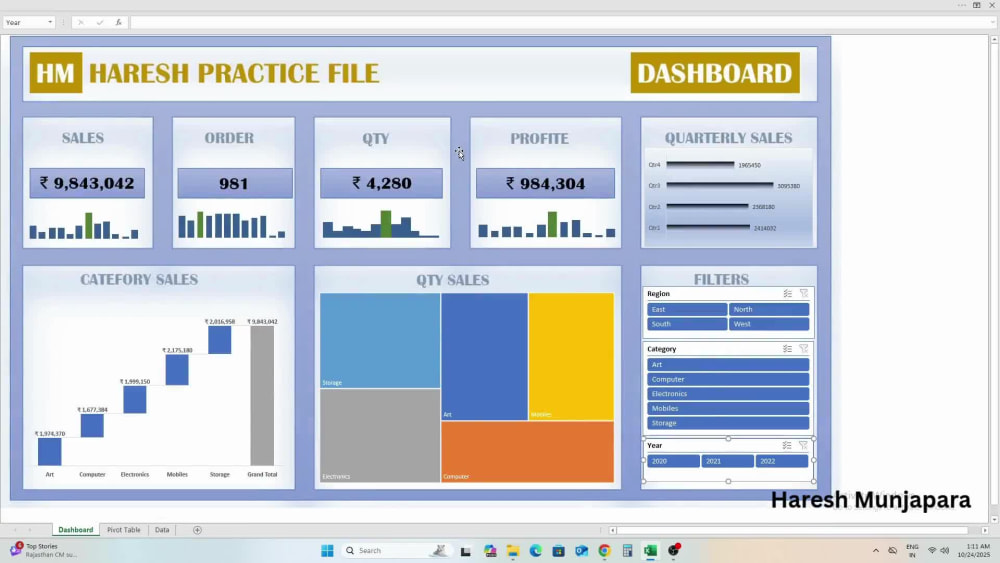Clear the filter on the Year slicer
The width and height of the screenshot is (1000, 563).
803,446
